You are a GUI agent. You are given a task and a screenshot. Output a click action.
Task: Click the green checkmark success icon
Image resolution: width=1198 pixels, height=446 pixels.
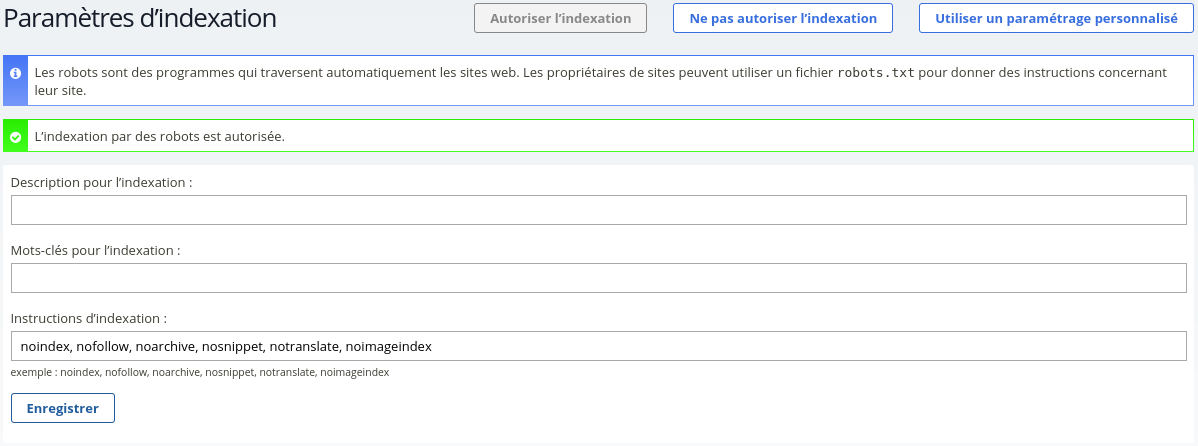tap(15, 136)
